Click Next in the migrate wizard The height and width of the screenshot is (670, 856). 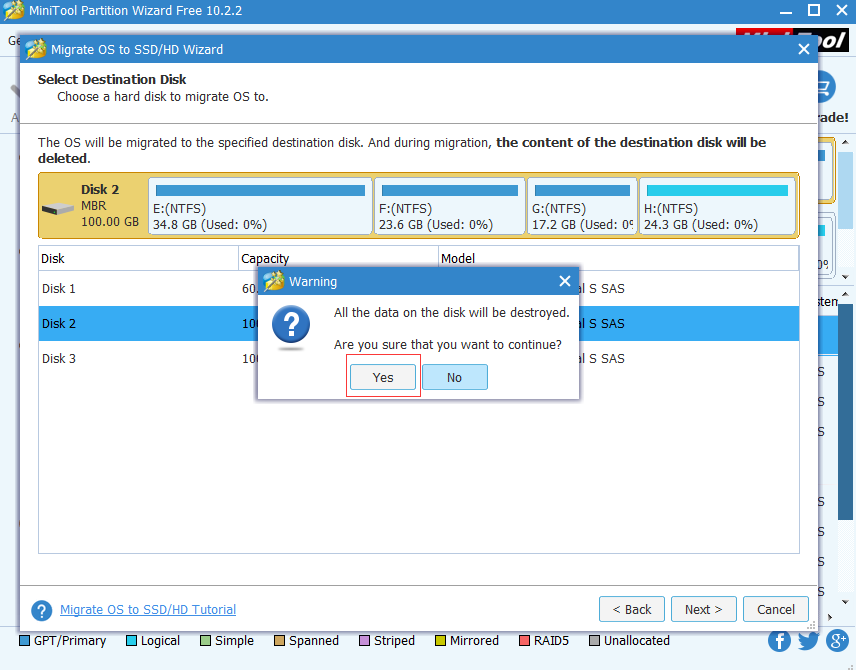[703, 609]
